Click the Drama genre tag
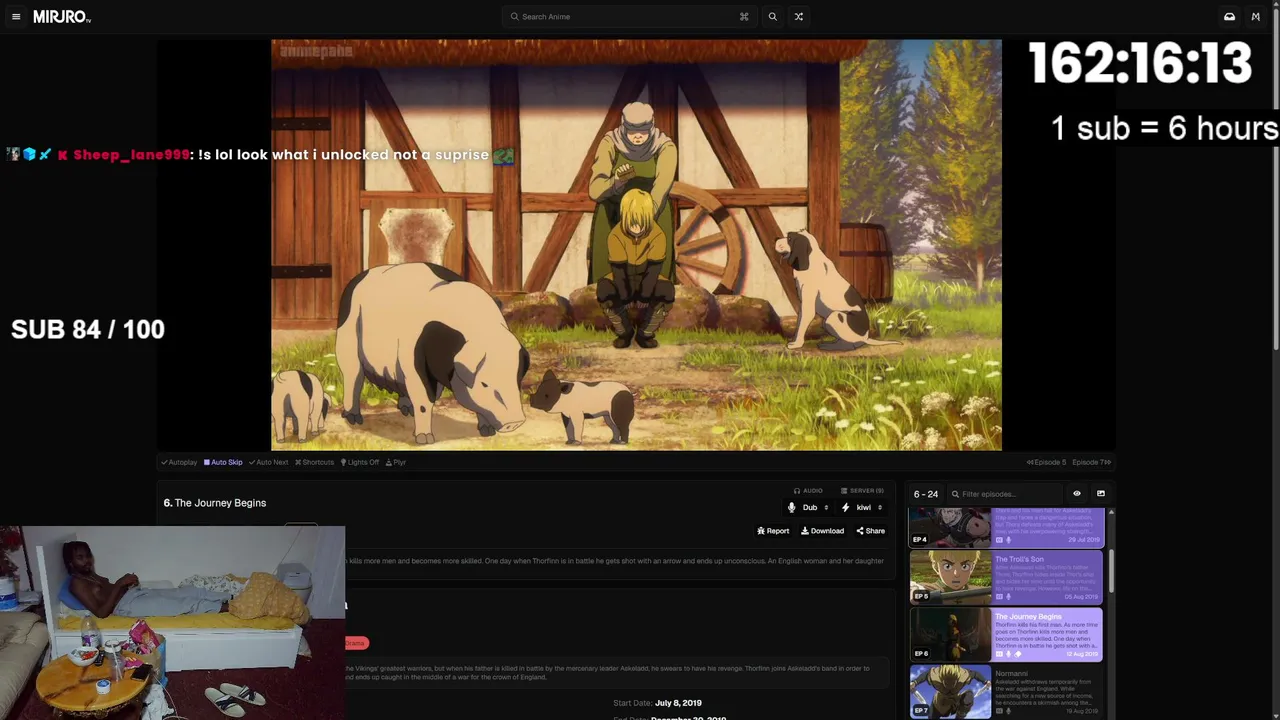The height and width of the screenshot is (720, 1280). click(x=356, y=643)
